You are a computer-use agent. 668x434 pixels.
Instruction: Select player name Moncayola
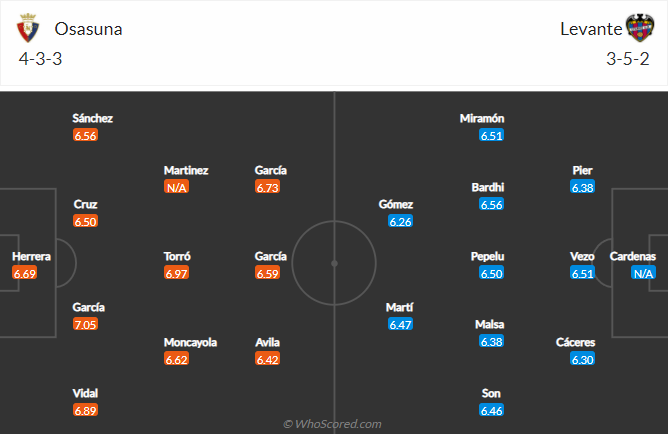tap(190, 342)
